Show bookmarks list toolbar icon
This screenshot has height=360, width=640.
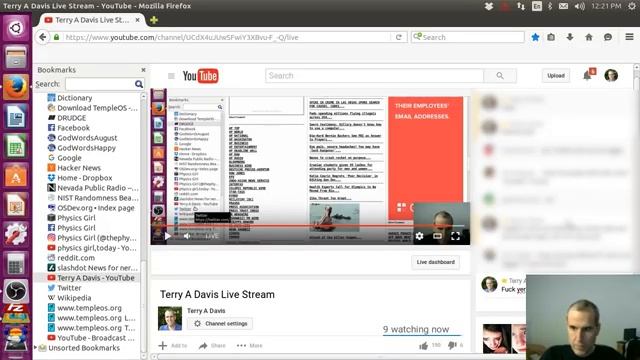[x=551, y=37]
